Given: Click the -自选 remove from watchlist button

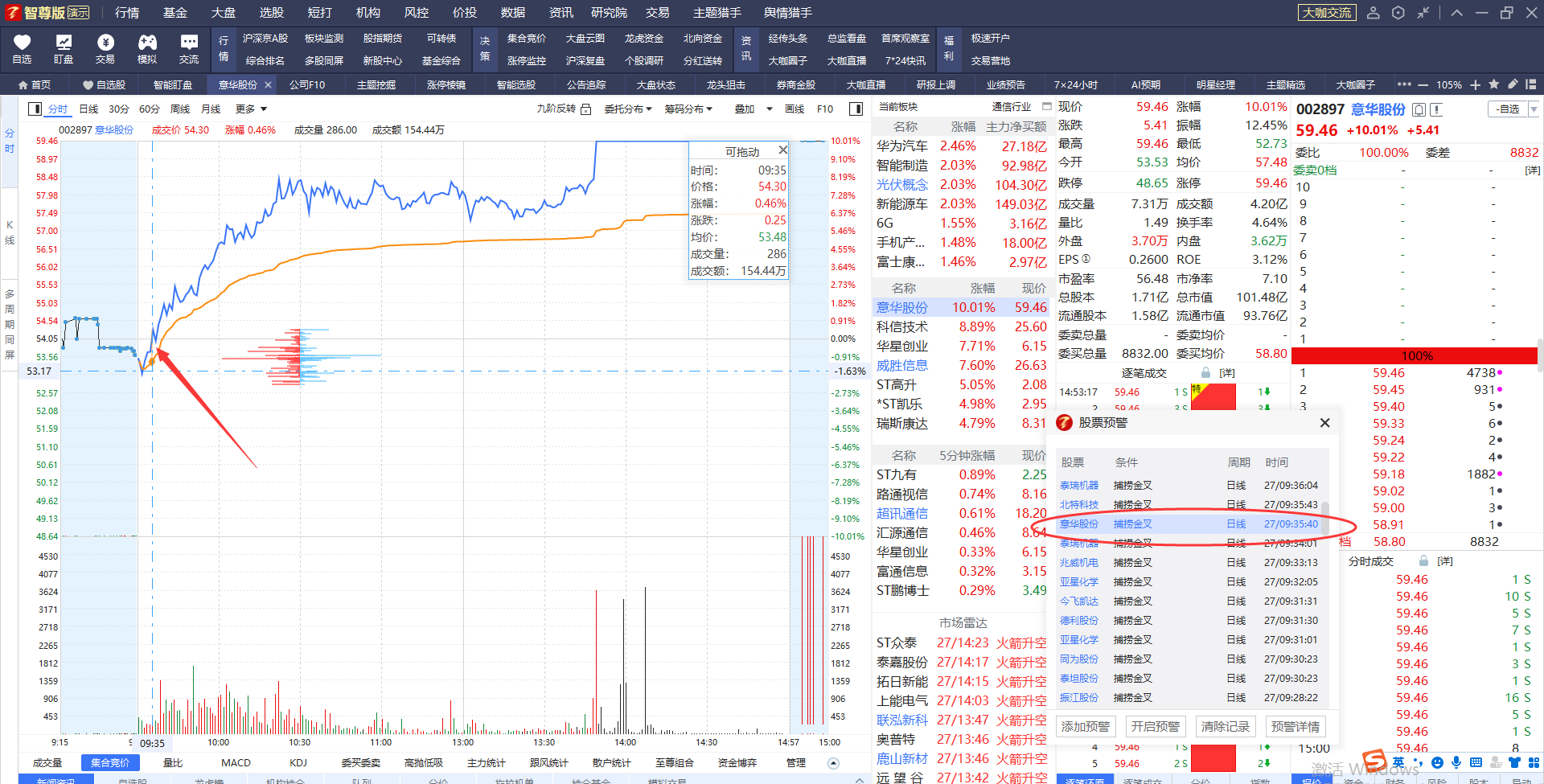Looking at the screenshot, I should 1508,109.
